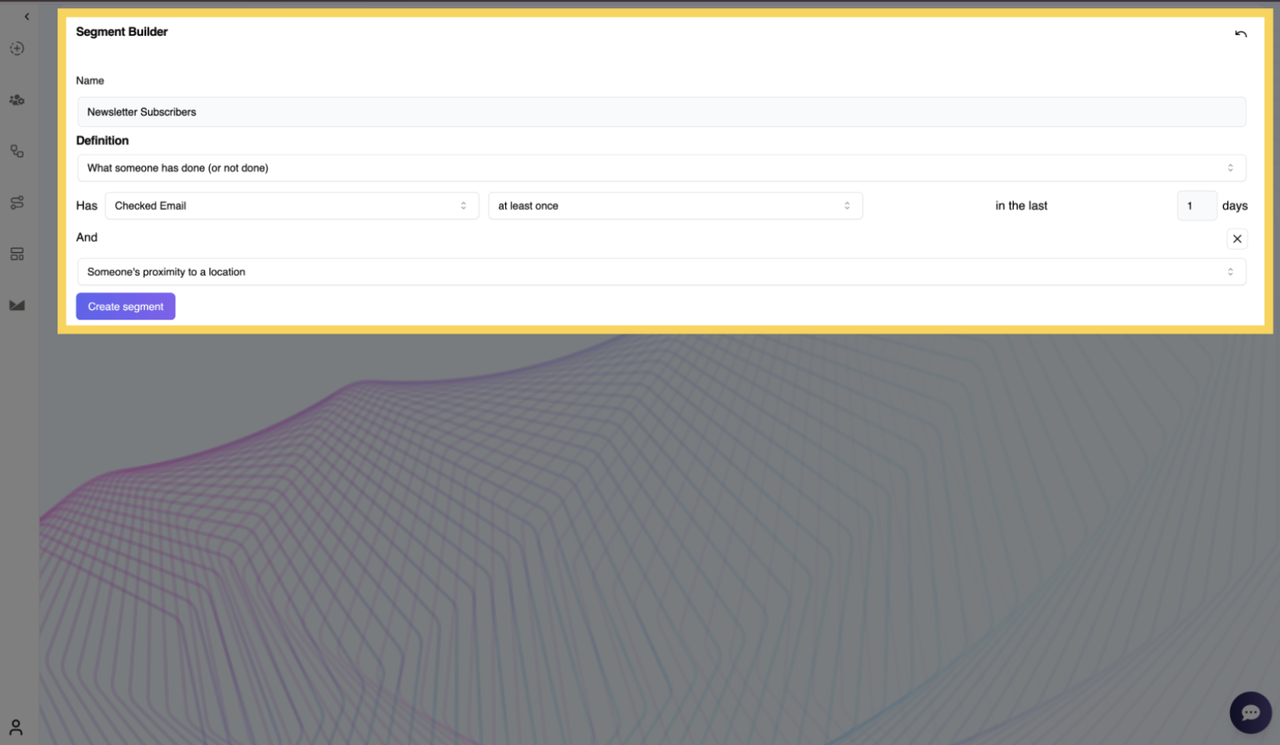Screen dimensions: 1280x745
Task: Click the 'Name' label
Action: click(90, 81)
